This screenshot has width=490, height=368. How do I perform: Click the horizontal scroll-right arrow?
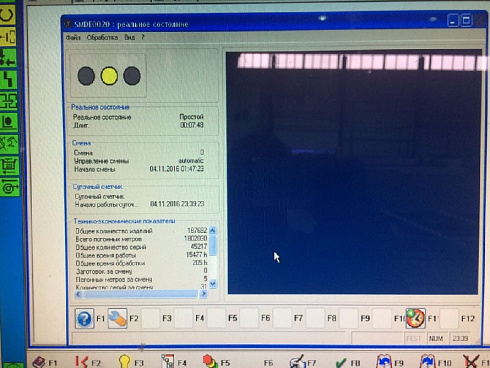[203, 294]
